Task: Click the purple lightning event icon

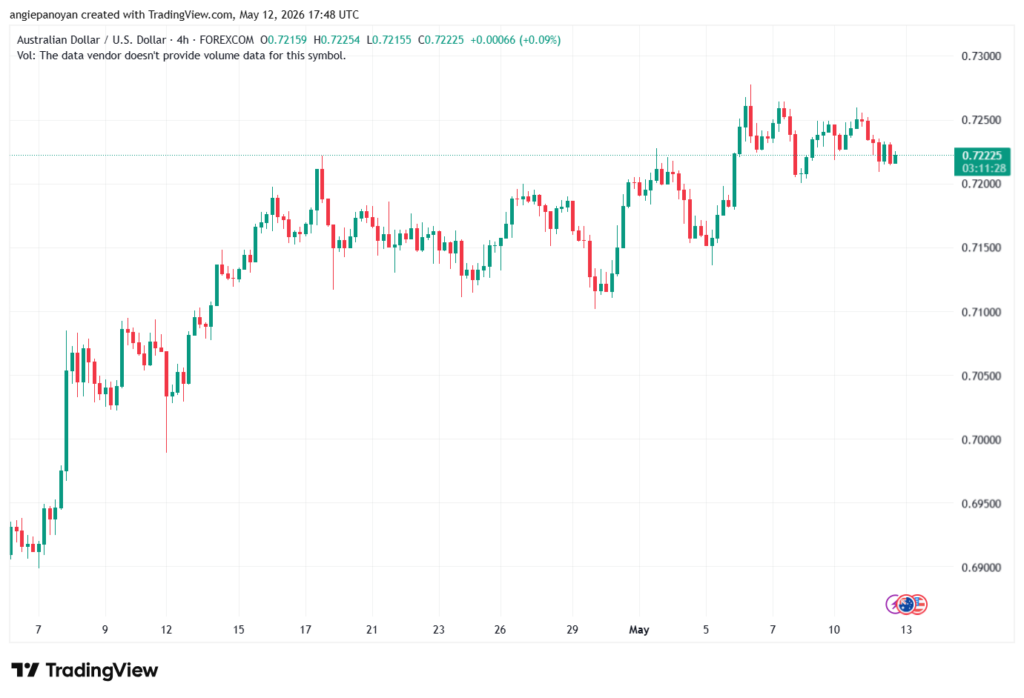Action: coord(892,604)
